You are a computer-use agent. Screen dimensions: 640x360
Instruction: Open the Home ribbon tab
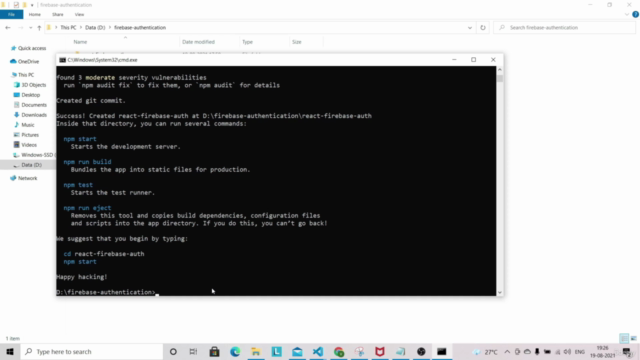point(35,14)
